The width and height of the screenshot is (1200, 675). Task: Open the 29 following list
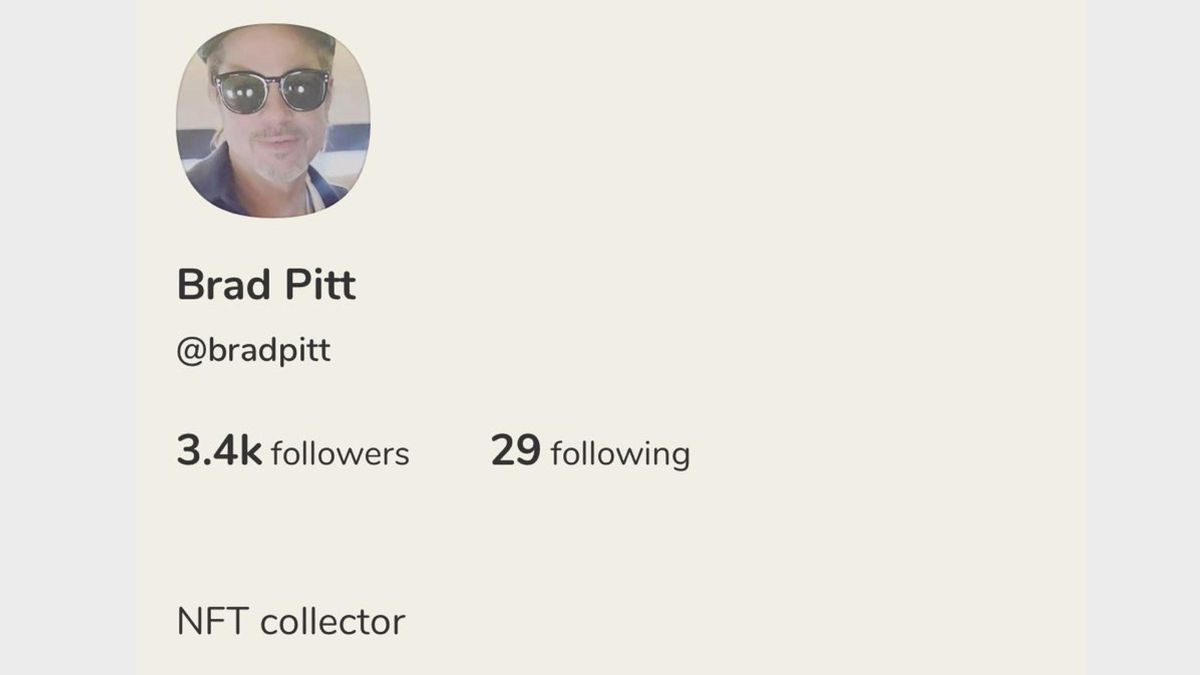[590, 452]
